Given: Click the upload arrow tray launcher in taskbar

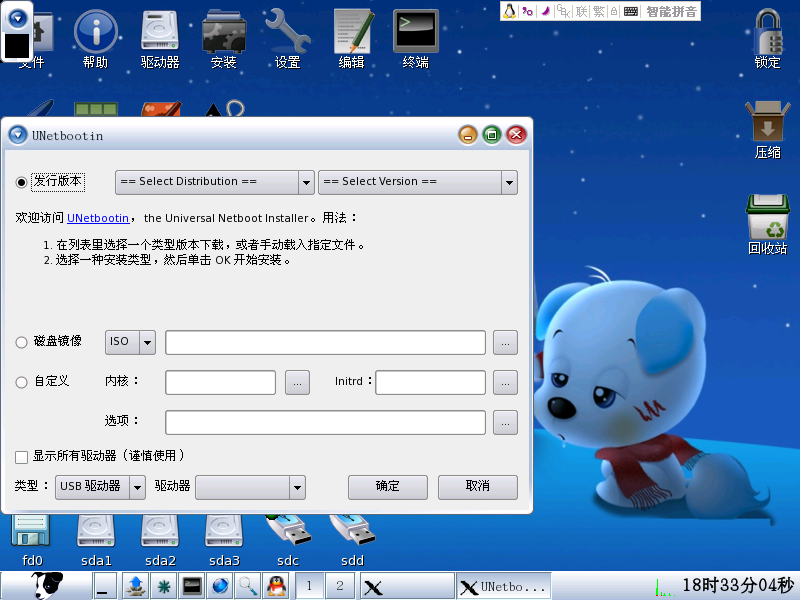Looking at the screenshot, I should tap(136, 586).
